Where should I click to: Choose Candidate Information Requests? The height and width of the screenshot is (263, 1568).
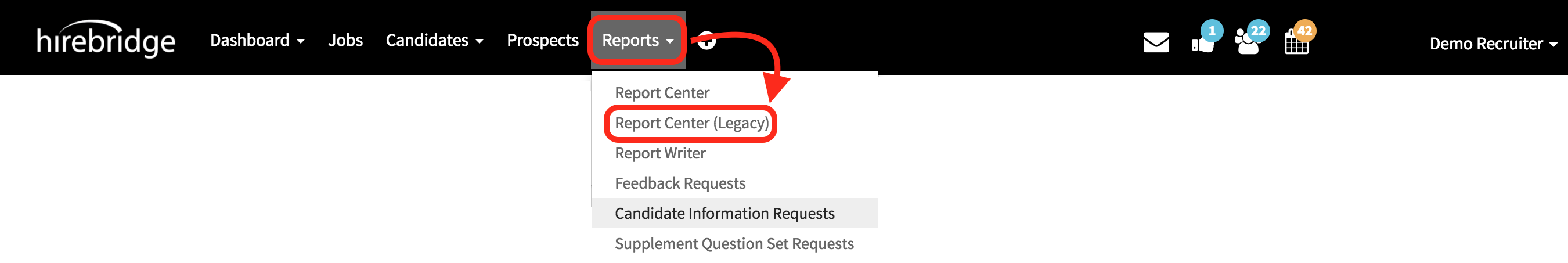coord(724,213)
